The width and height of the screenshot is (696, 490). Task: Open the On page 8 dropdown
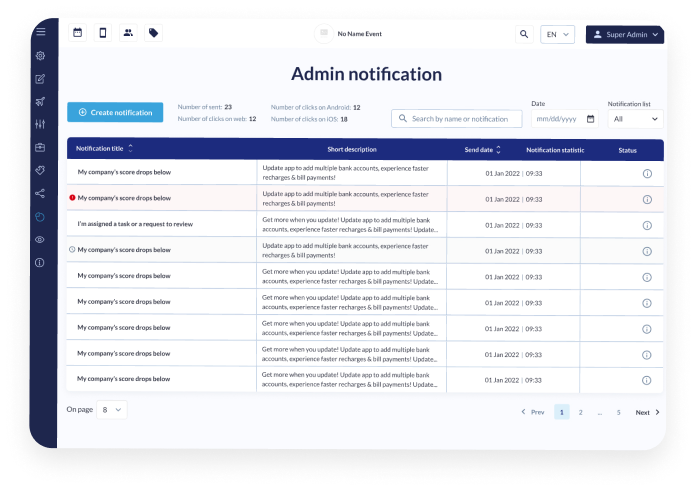[x=112, y=410]
